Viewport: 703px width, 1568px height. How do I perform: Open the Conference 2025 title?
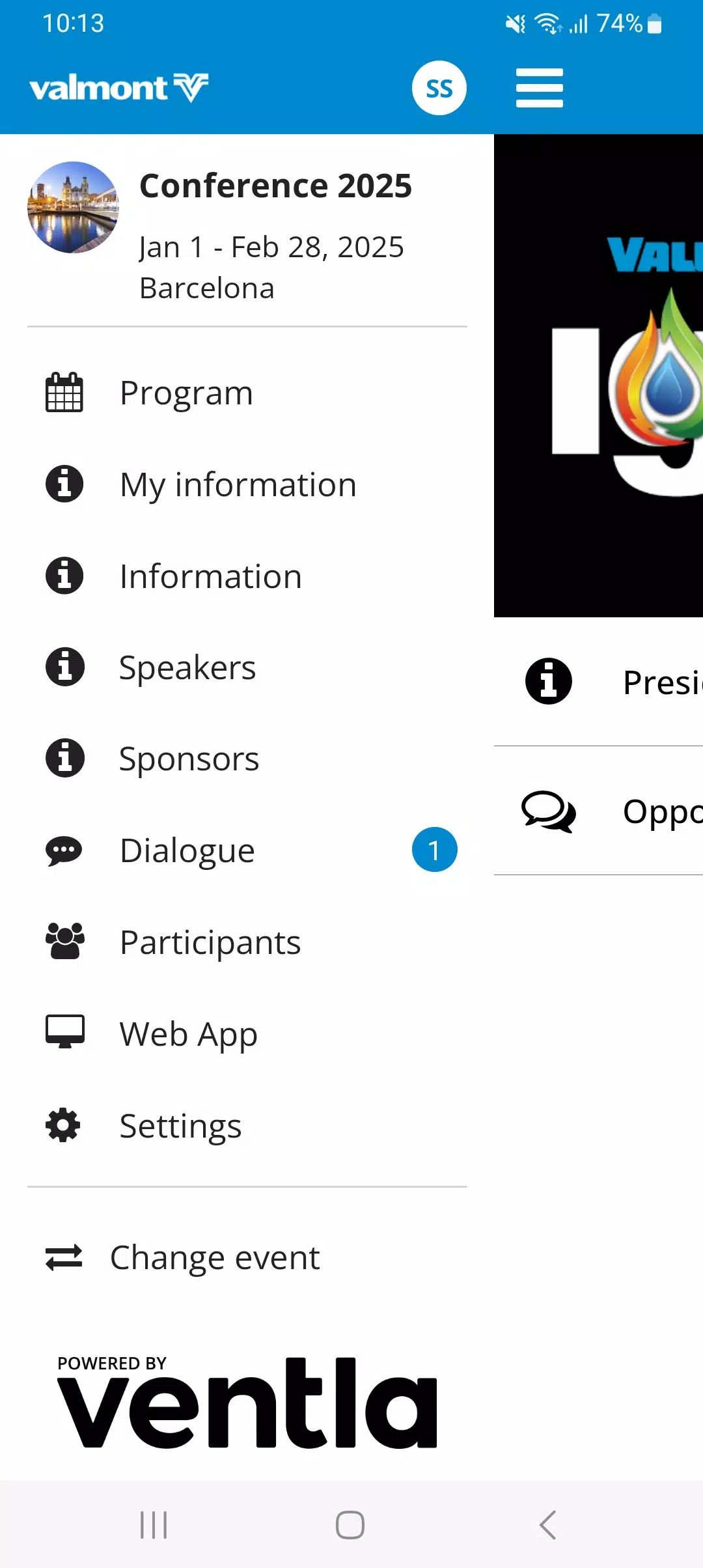tap(275, 186)
